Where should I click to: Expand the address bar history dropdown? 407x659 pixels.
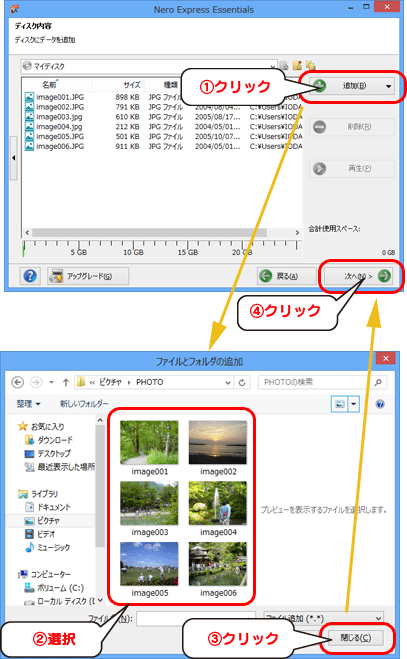(x=228, y=382)
